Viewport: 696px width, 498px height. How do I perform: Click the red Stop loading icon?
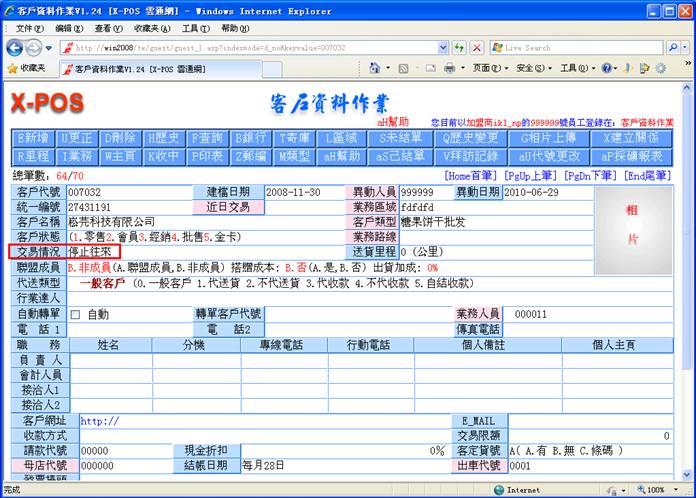475,48
